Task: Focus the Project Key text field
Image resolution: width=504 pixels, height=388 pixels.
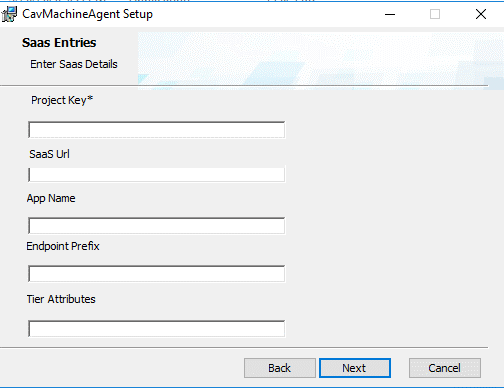Action: pos(157,130)
